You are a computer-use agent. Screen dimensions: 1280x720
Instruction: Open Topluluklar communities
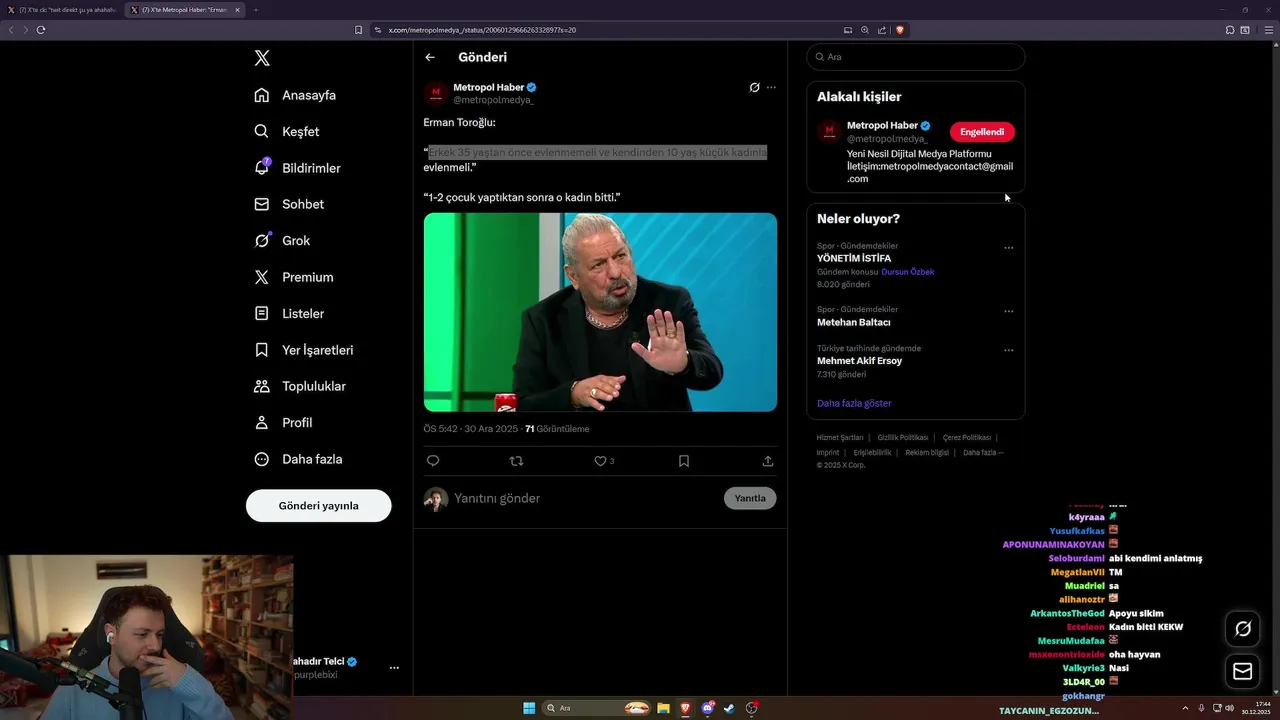coord(300,386)
